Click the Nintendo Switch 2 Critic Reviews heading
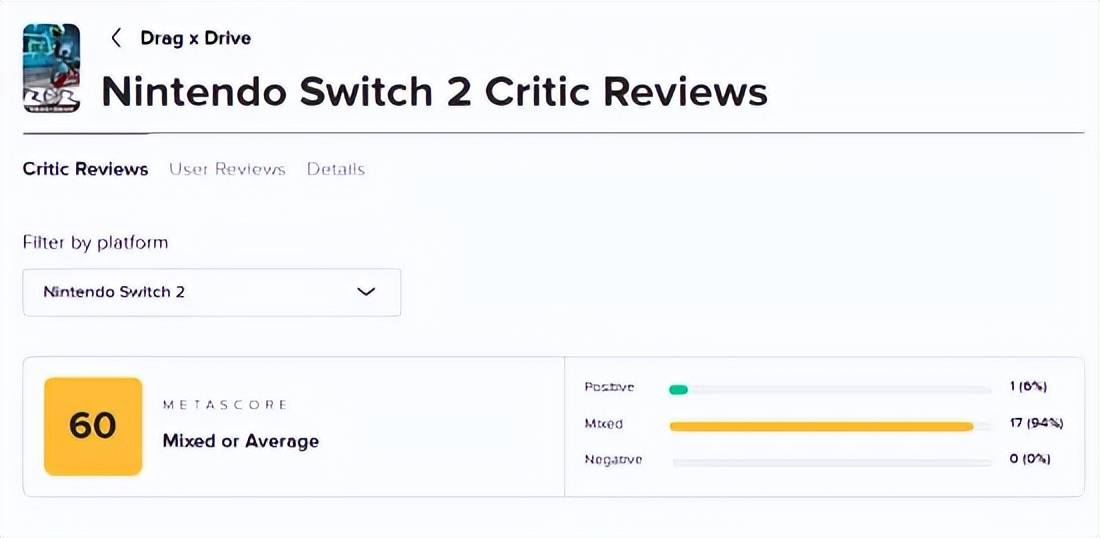1100x538 pixels. 434,91
